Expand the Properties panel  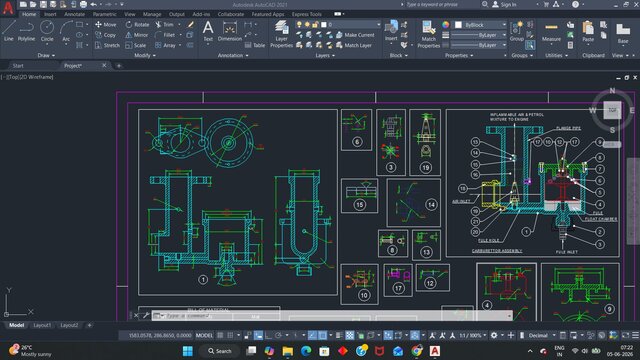(459, 55)
